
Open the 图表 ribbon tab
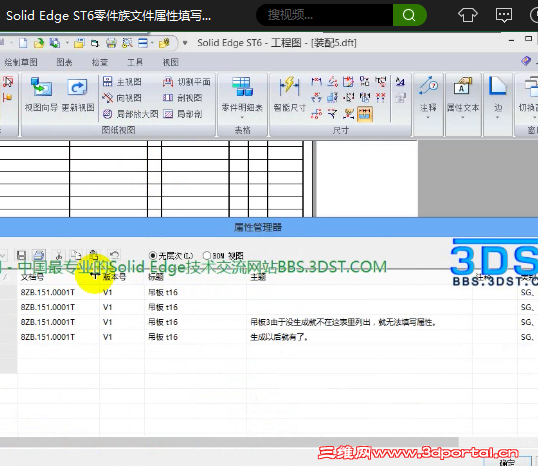pos(64,62)
